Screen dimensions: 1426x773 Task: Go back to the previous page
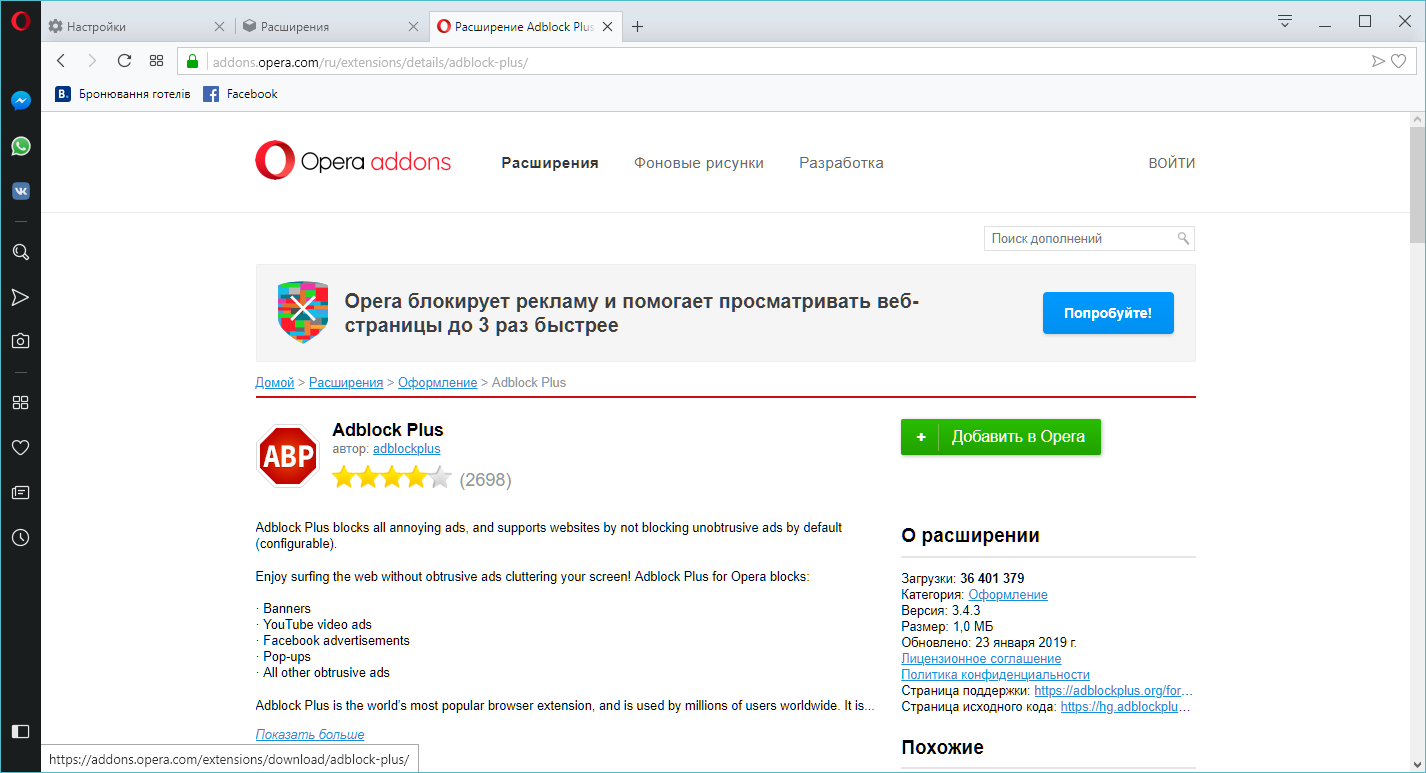click(x=61, y=61)
